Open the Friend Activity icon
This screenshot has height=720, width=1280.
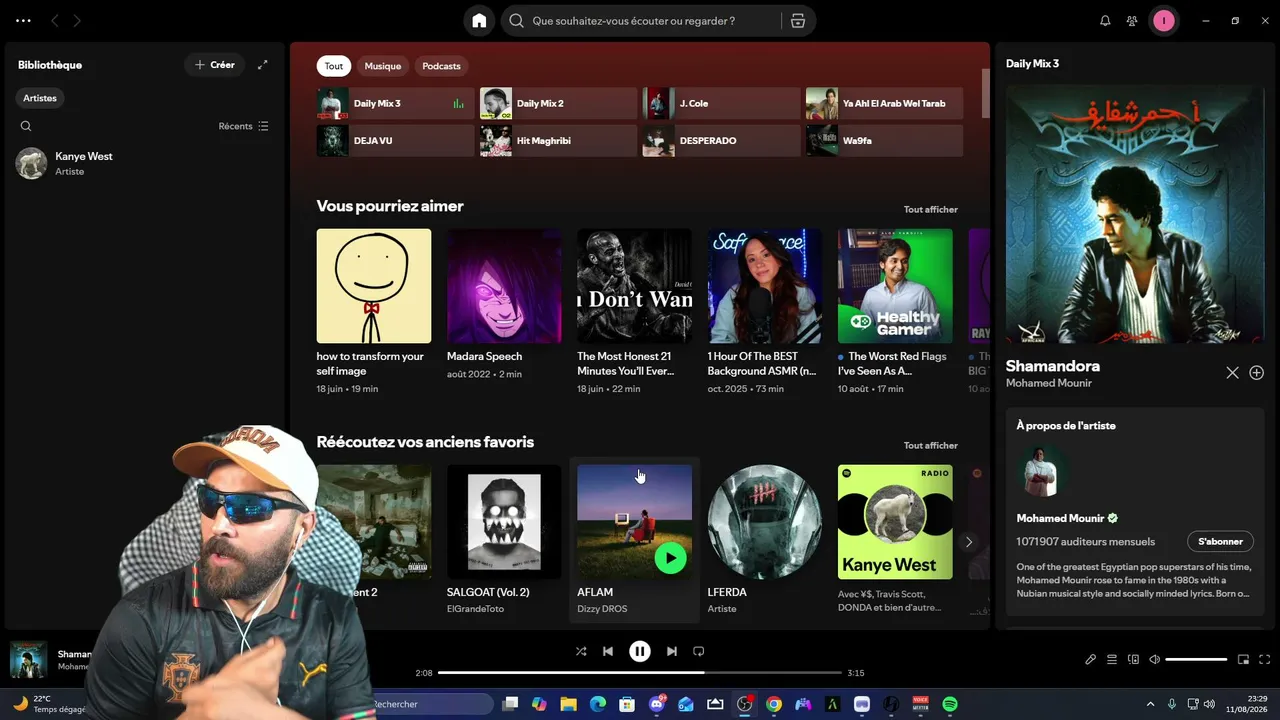pos(1132,21)
